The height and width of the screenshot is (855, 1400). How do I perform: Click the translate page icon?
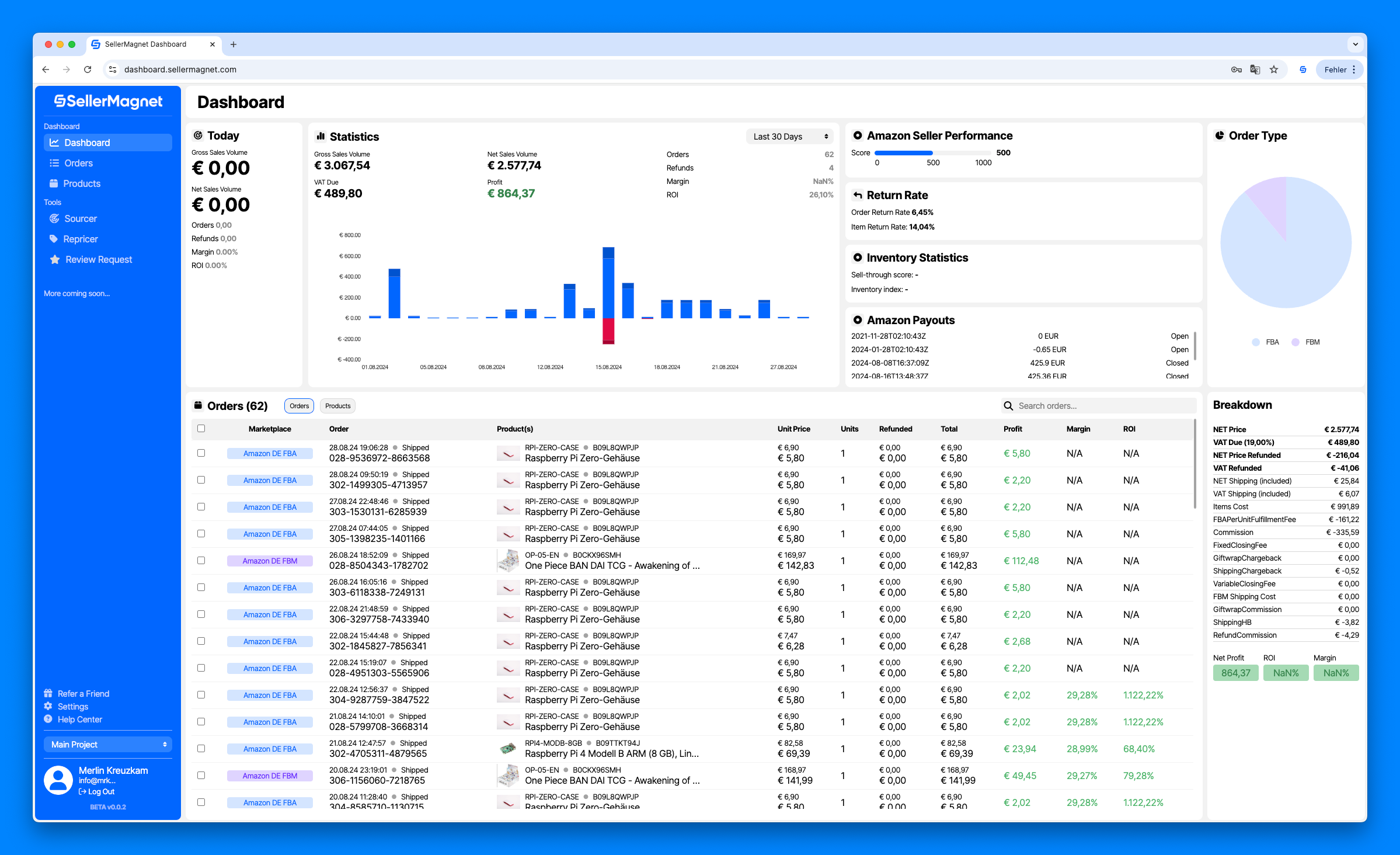point(1255,69)
